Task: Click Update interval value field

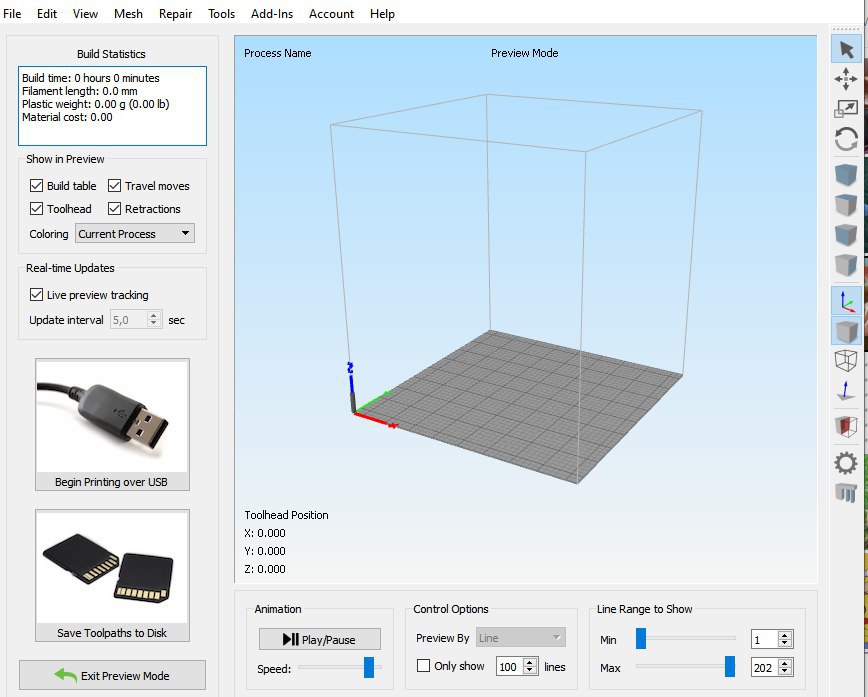Action: click(128, 320)
